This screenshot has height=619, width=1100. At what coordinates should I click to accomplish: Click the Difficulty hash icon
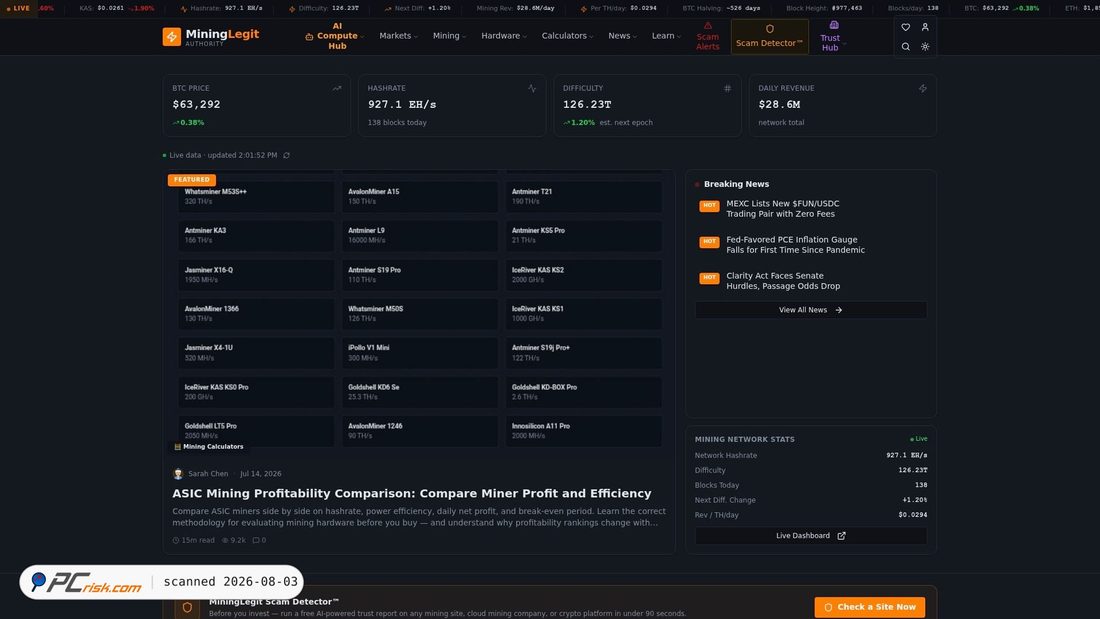[727, 88]
